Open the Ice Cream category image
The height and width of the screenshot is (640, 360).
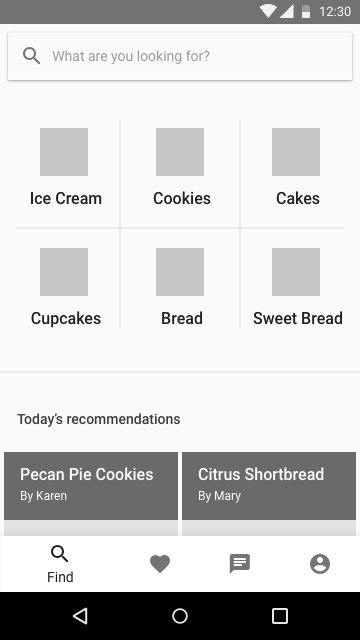[x=64, y=152]
